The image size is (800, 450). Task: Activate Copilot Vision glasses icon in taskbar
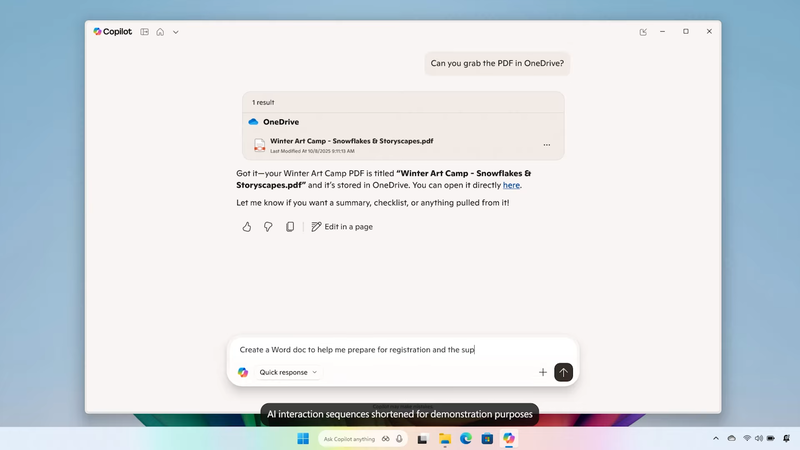[386, 439]
